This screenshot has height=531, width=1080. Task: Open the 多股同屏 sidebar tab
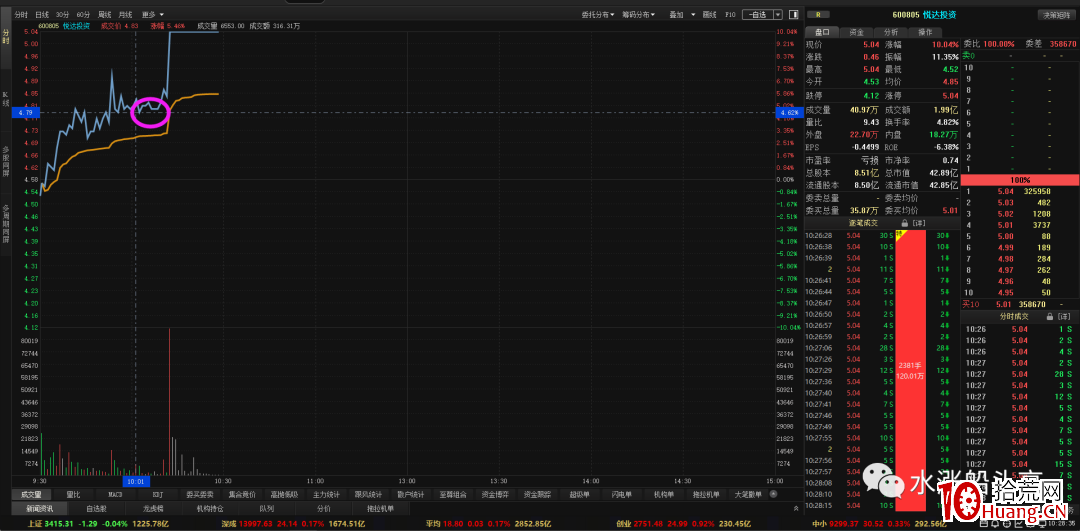[x=6, y=162]
